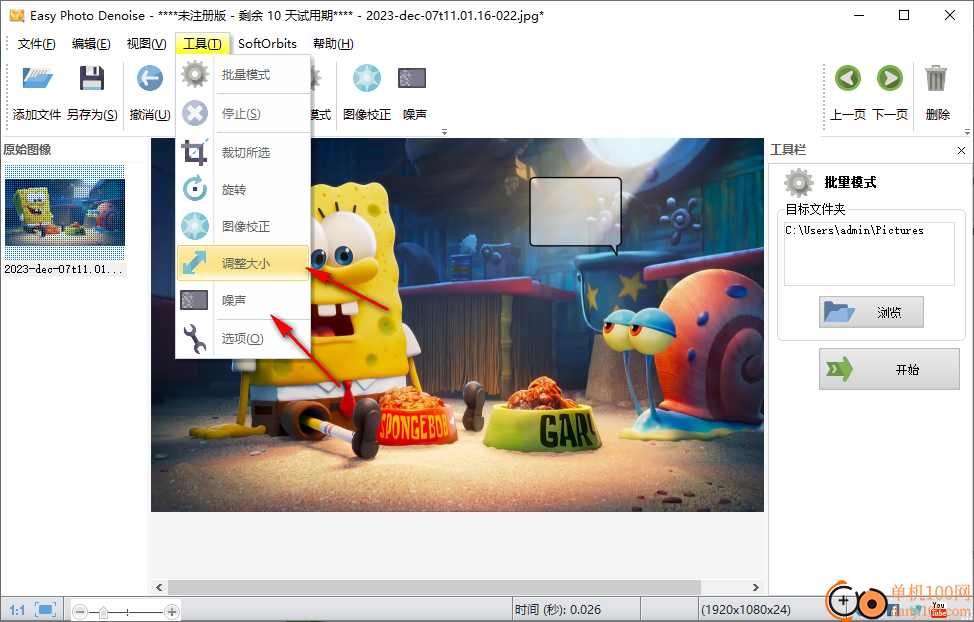
Task: Click the fit-to-window zoom icon
Action: (x=46, y=610)
